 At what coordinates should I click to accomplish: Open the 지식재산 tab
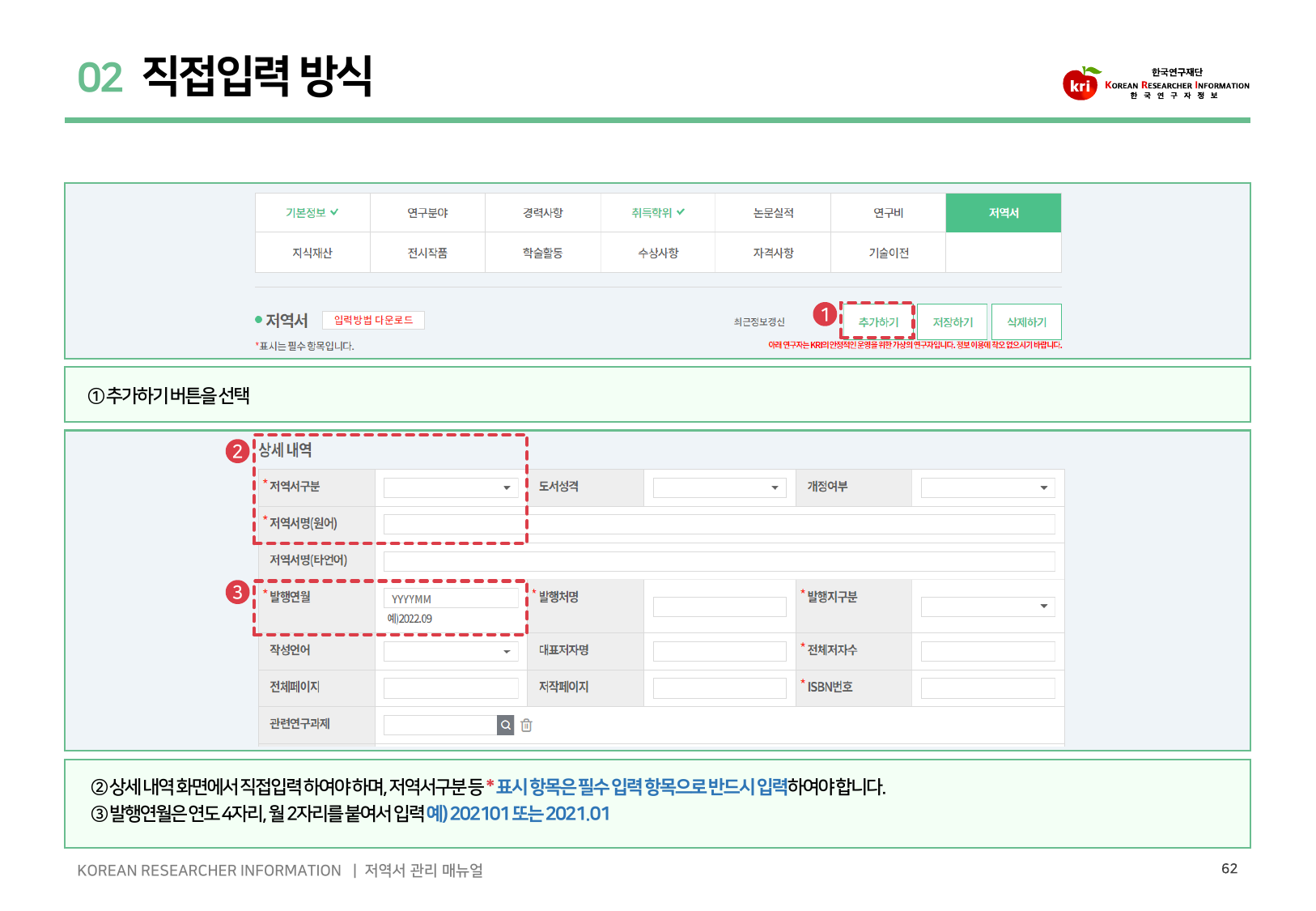(312, 253)
